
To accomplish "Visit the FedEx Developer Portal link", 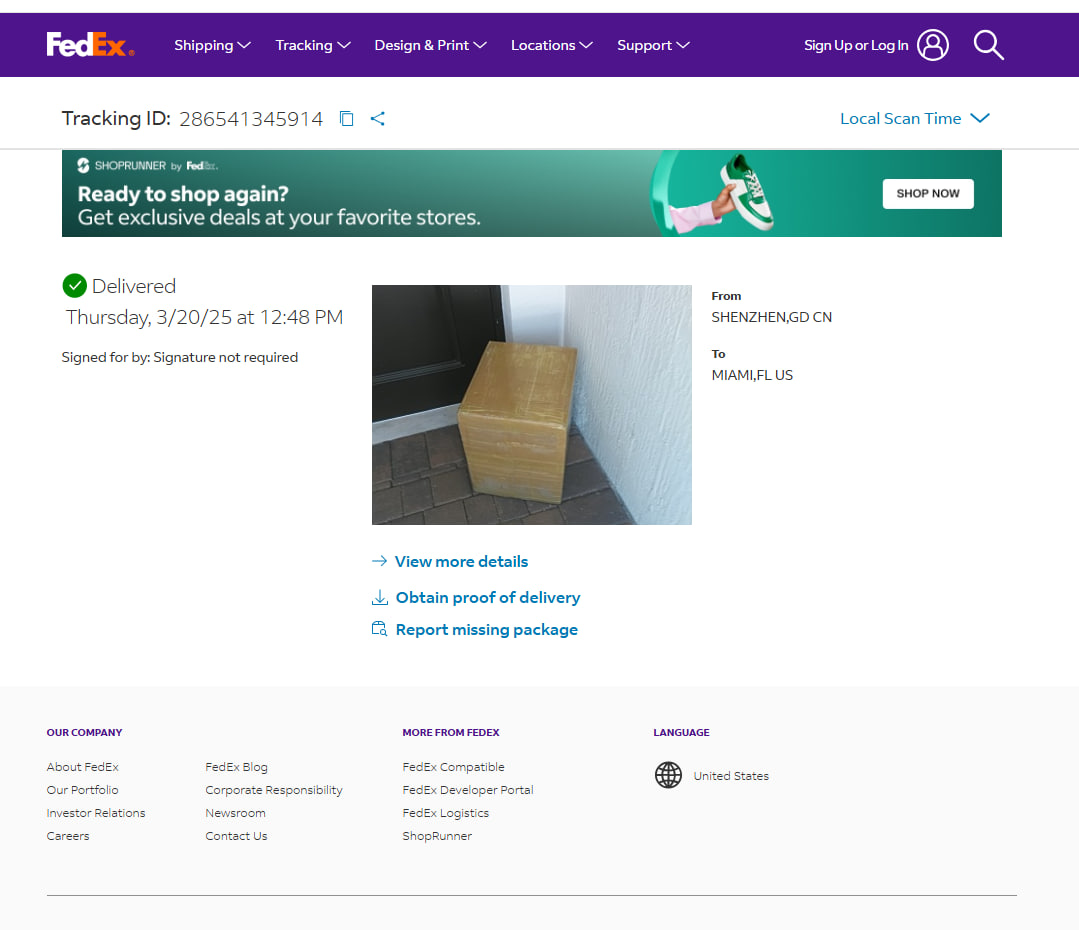I will click(x=468, y=790).
